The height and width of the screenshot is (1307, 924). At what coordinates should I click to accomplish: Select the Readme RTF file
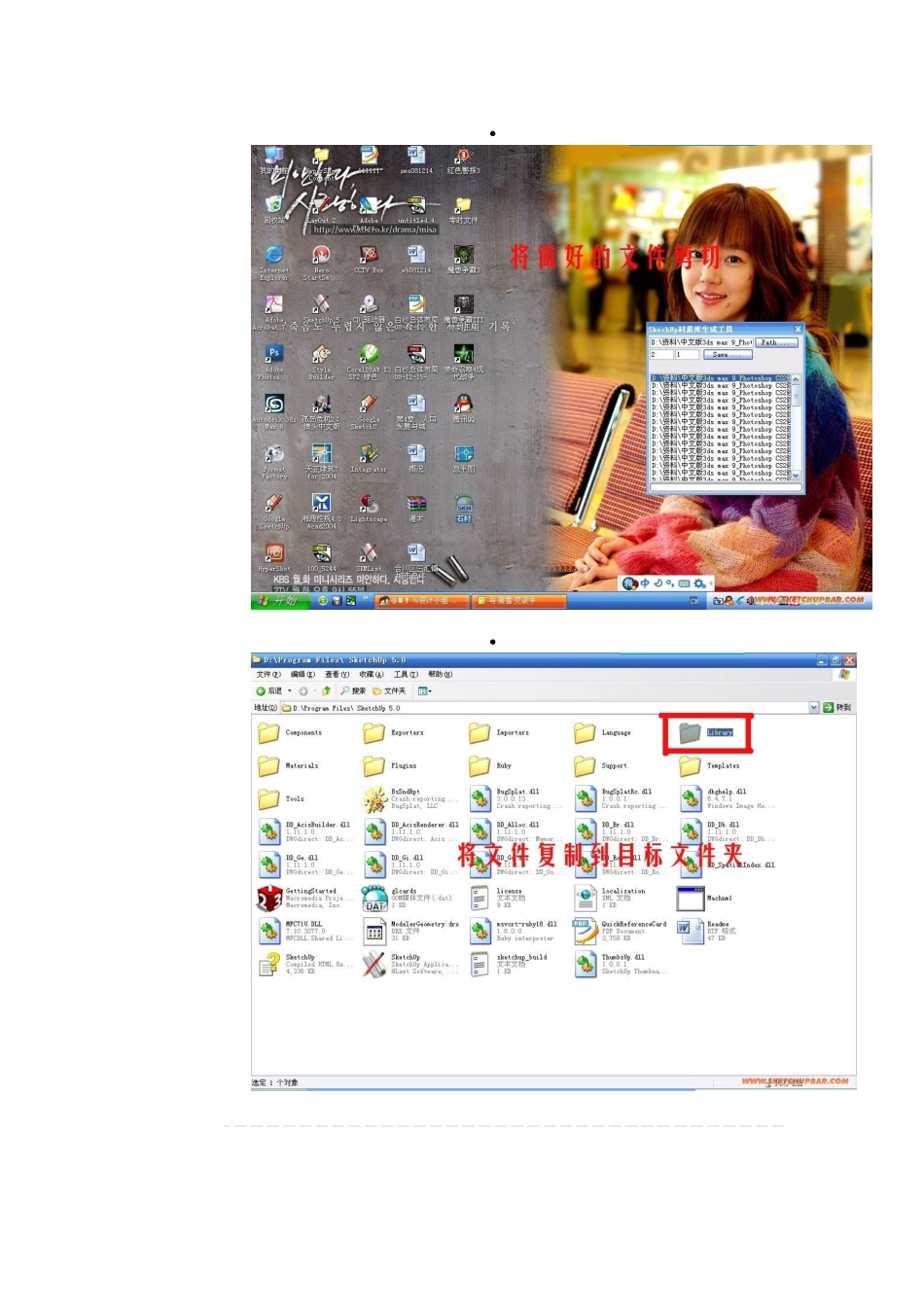707,932
